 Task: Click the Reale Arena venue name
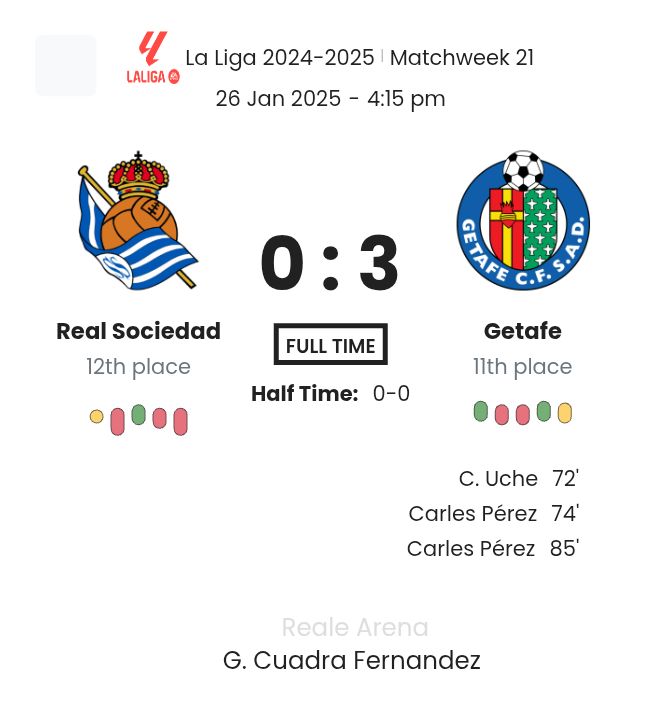(x=355, y=627)
